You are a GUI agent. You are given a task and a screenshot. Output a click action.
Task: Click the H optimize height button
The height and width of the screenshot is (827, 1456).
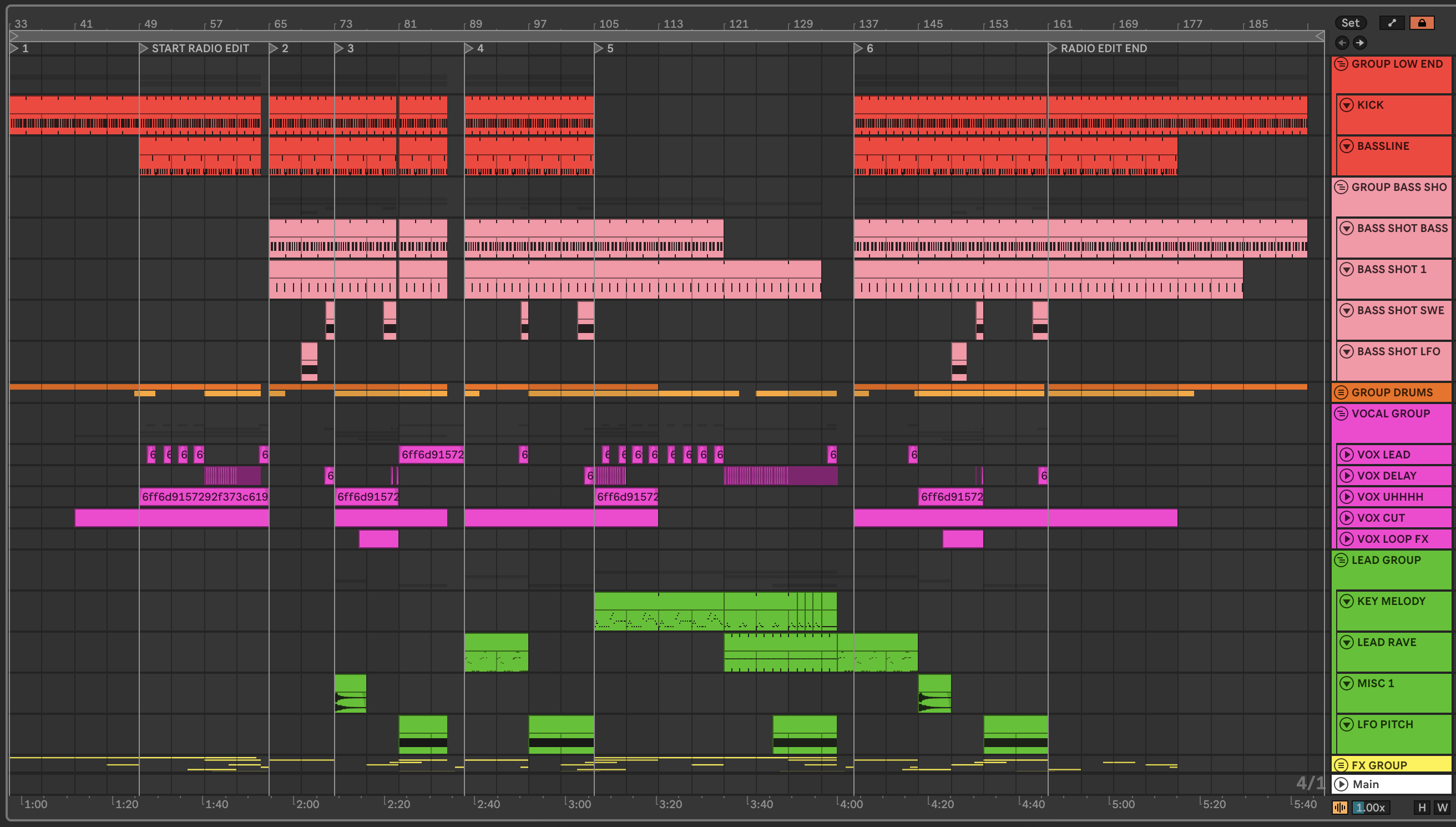[1422, 808]
